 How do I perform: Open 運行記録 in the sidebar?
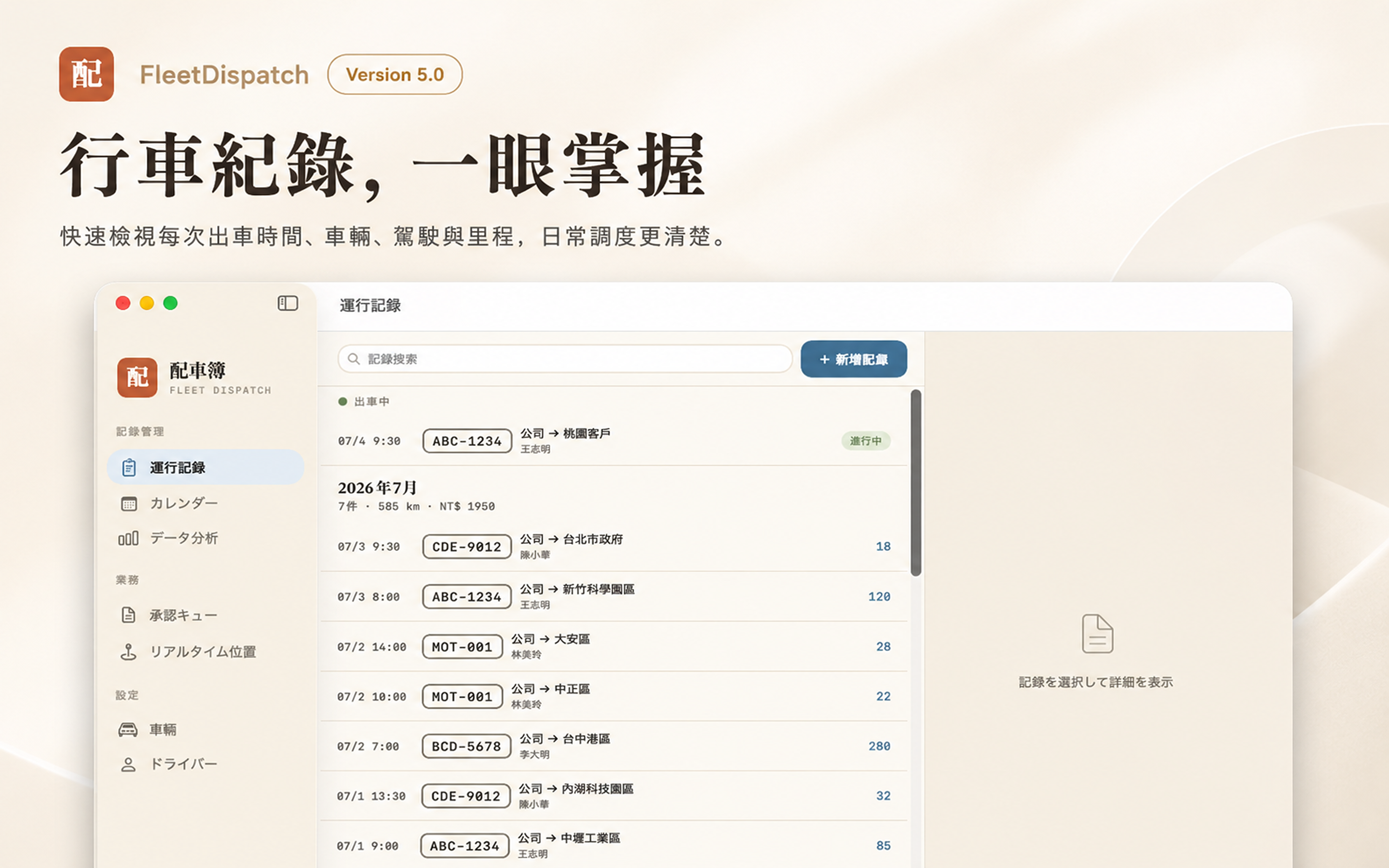(x=205, y=467)
